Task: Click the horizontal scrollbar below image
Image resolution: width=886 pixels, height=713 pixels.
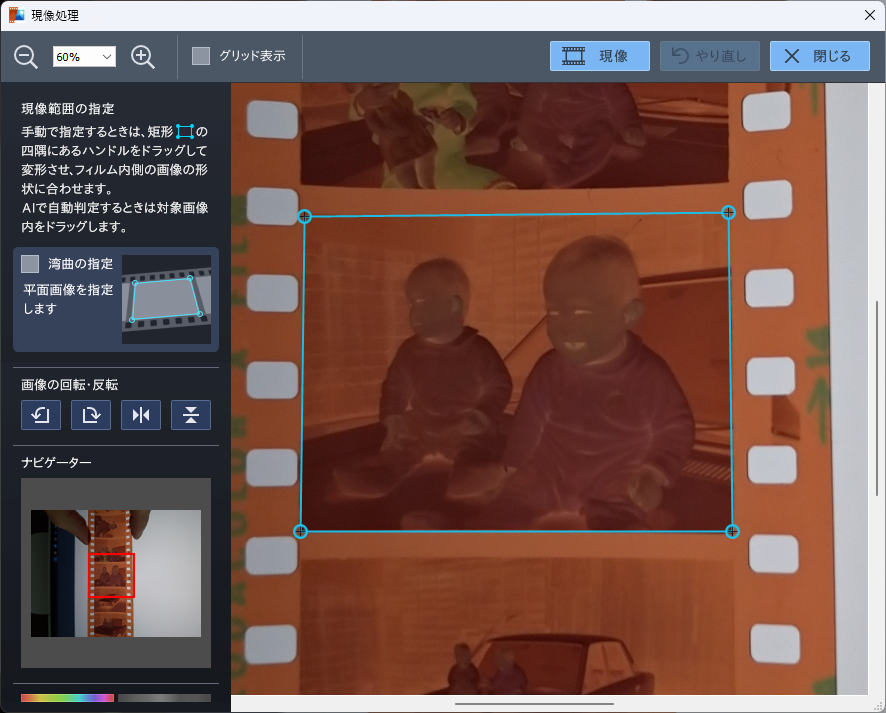Action: tap(534, 704)
